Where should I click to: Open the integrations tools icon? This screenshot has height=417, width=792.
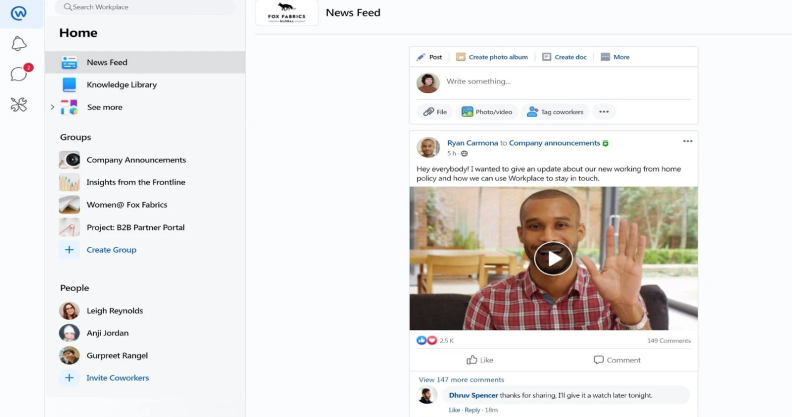point(19,104)
